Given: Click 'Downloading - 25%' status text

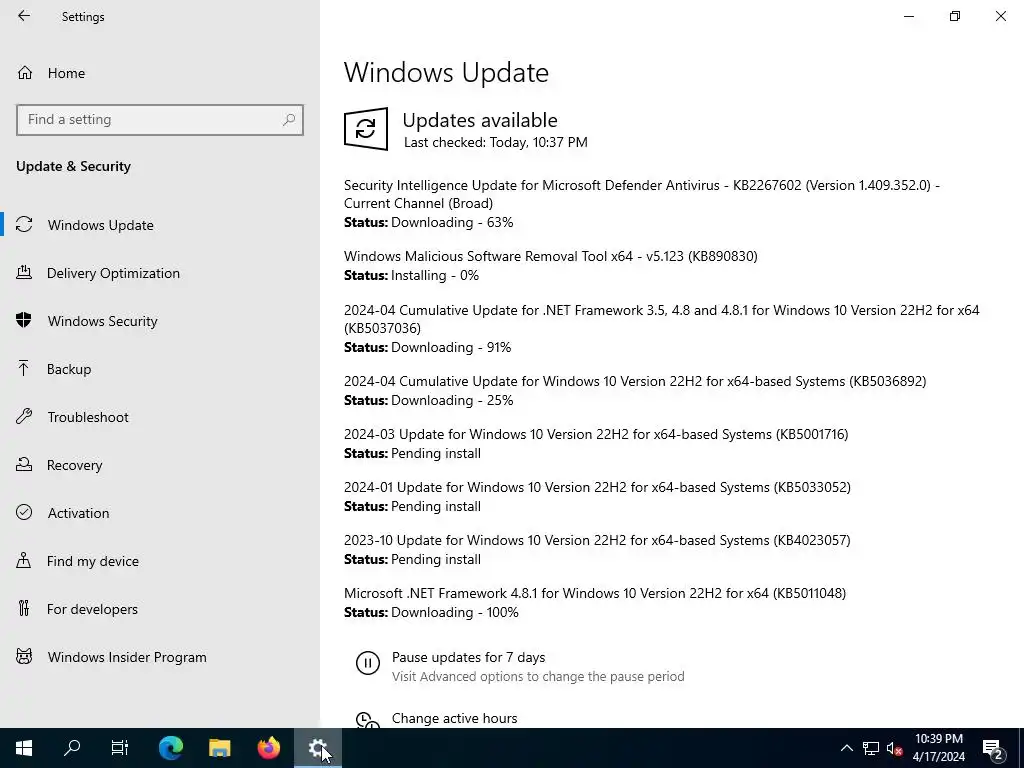Looking at the screenshot, I should point(452,400).
